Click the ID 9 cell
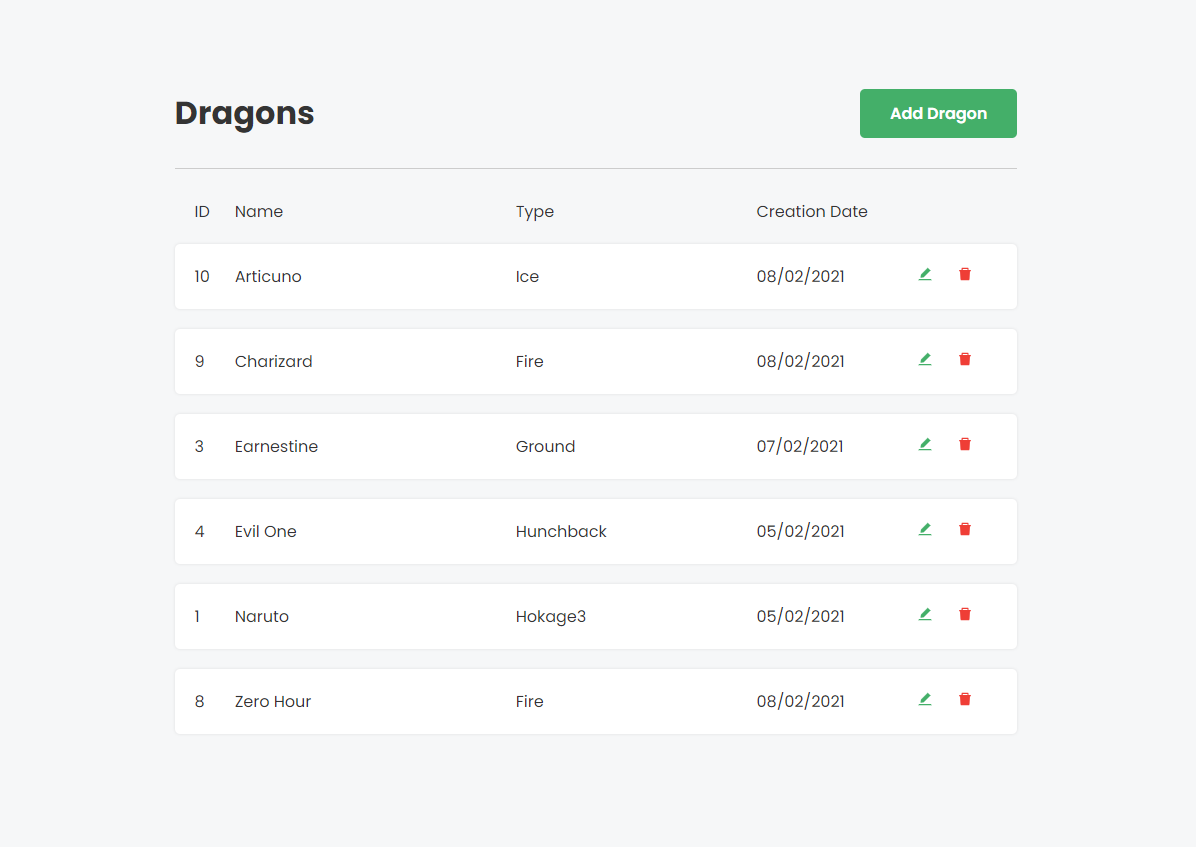1196x847 pixels. click(x=199, y=362)
